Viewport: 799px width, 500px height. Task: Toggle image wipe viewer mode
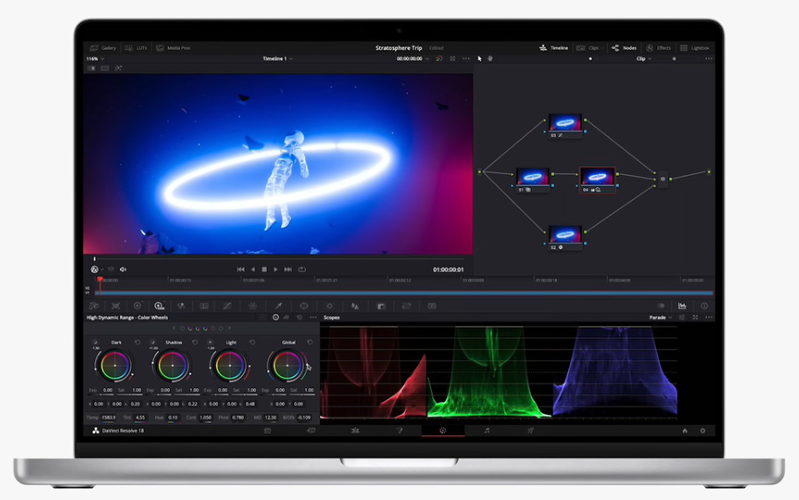click(x=91, y=68)
